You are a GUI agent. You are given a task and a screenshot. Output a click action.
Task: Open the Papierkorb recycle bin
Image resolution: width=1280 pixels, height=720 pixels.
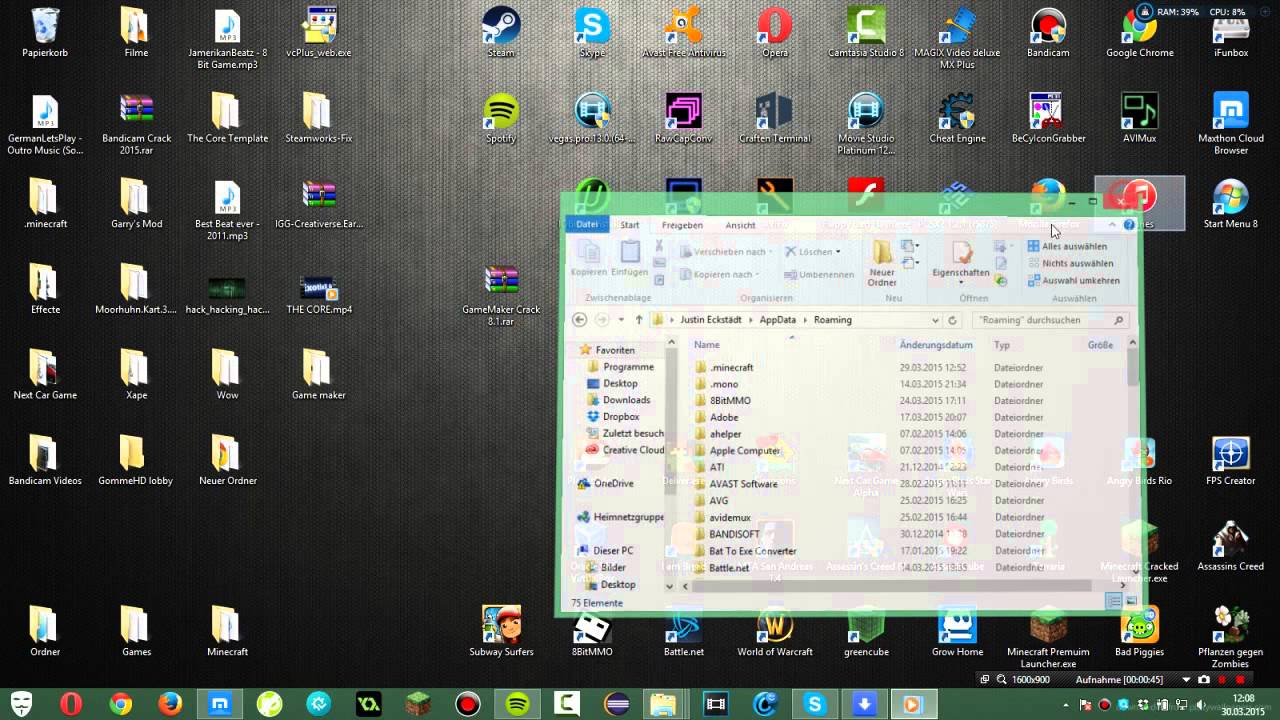point(45,32)
